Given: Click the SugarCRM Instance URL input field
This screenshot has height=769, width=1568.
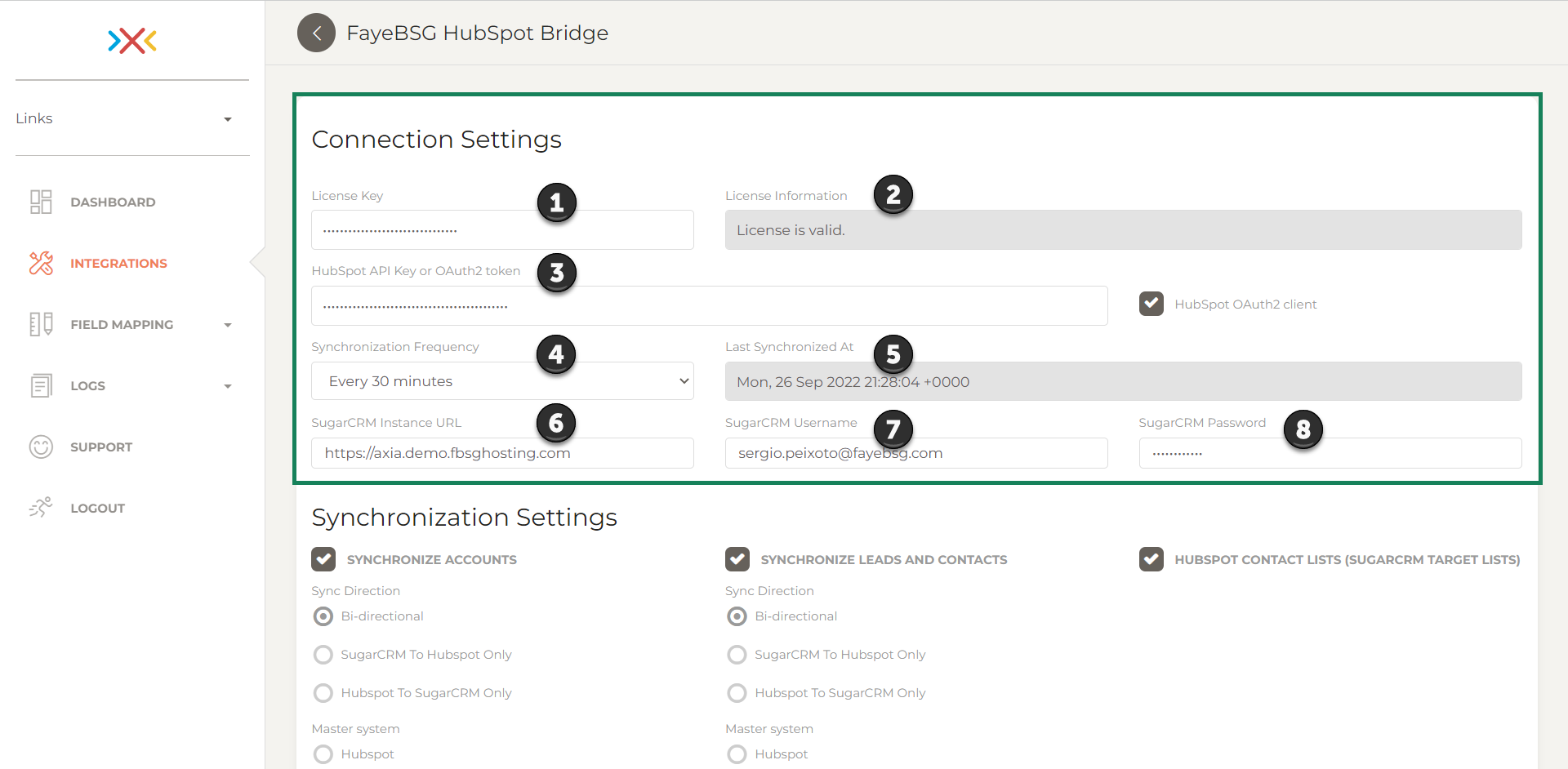Looking at the screenshot, I should [501, 452].
